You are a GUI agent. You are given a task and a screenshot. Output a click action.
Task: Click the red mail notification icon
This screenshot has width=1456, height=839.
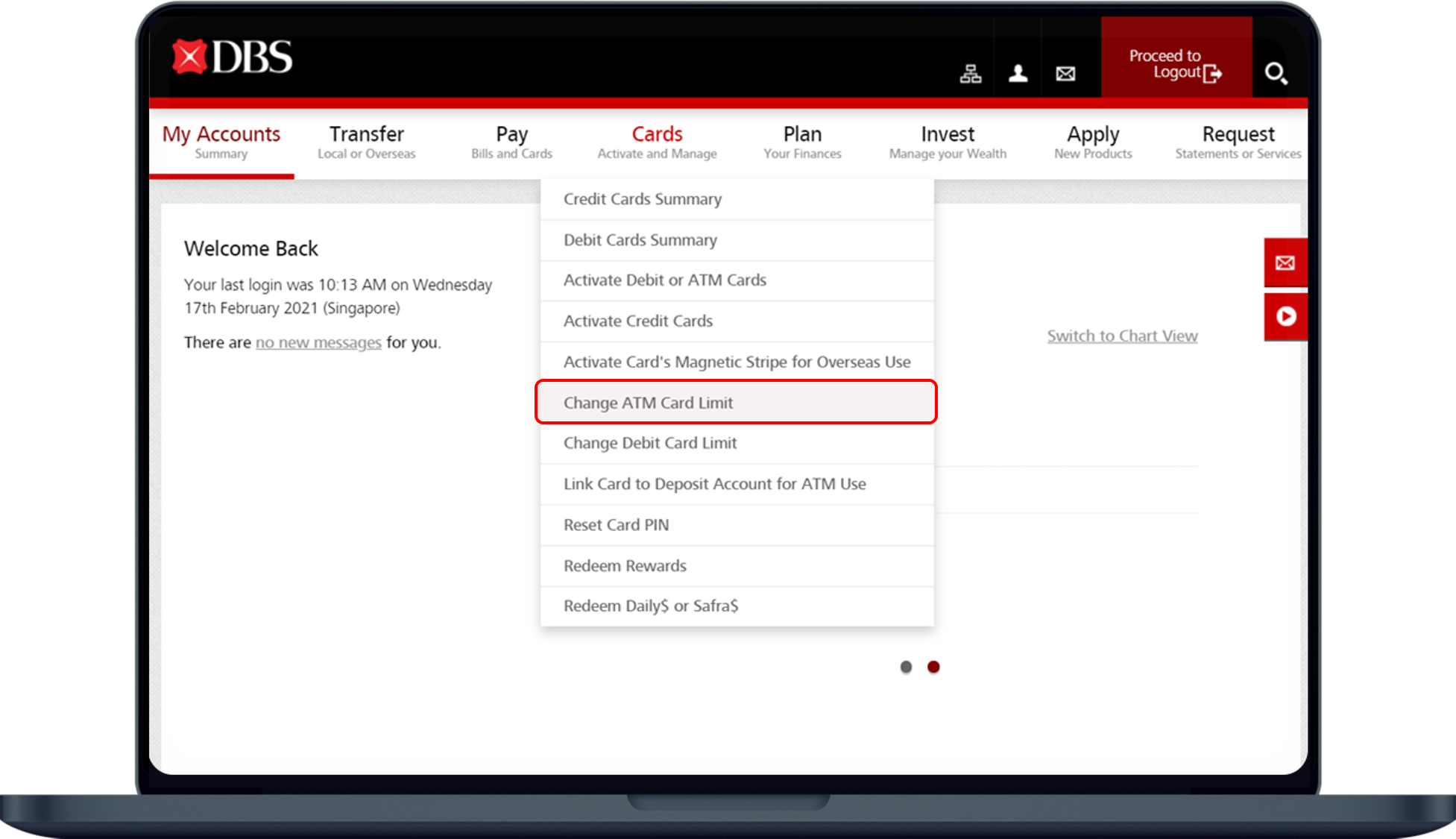[1284, 262]
